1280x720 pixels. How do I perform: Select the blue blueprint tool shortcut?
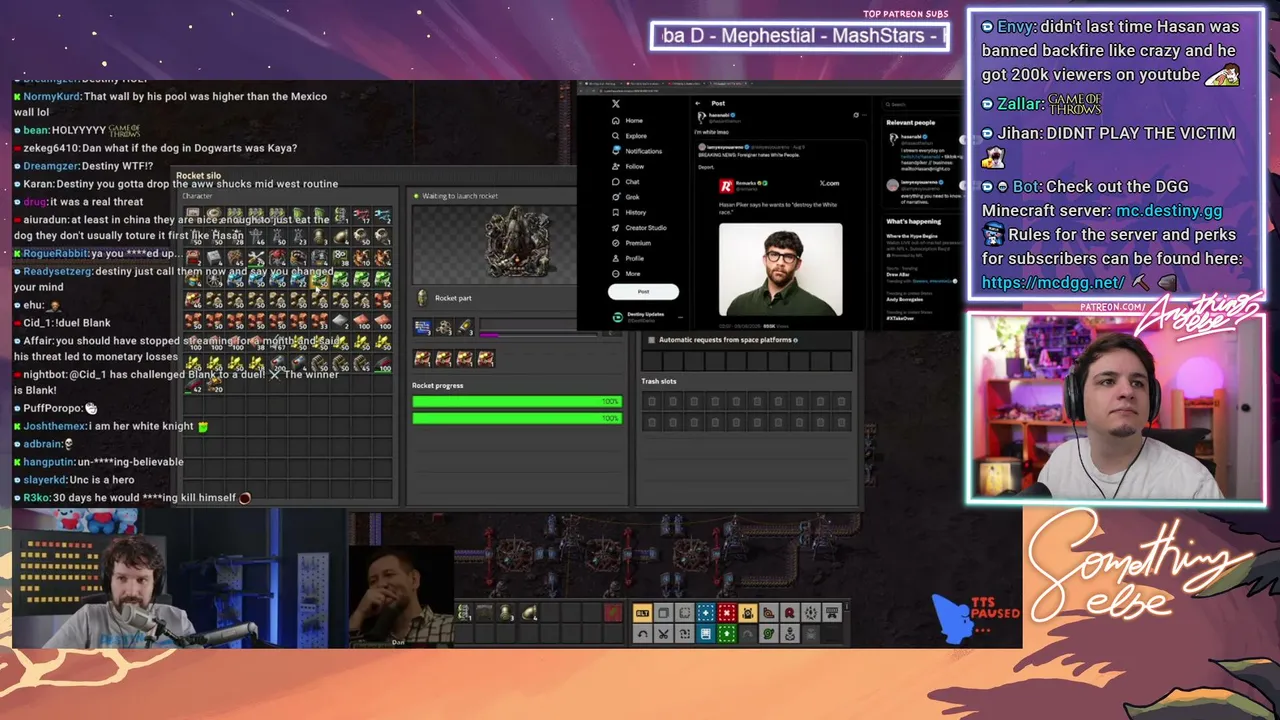706,613
